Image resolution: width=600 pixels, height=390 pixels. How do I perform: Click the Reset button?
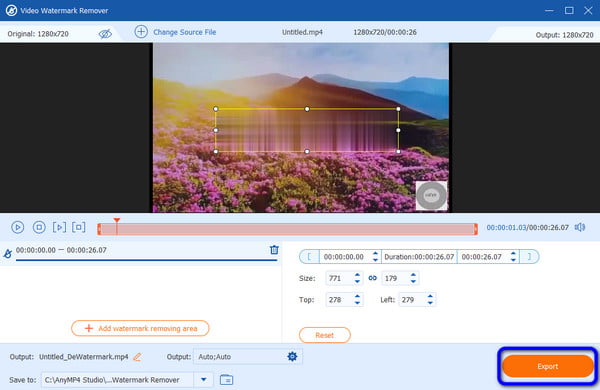324,335
